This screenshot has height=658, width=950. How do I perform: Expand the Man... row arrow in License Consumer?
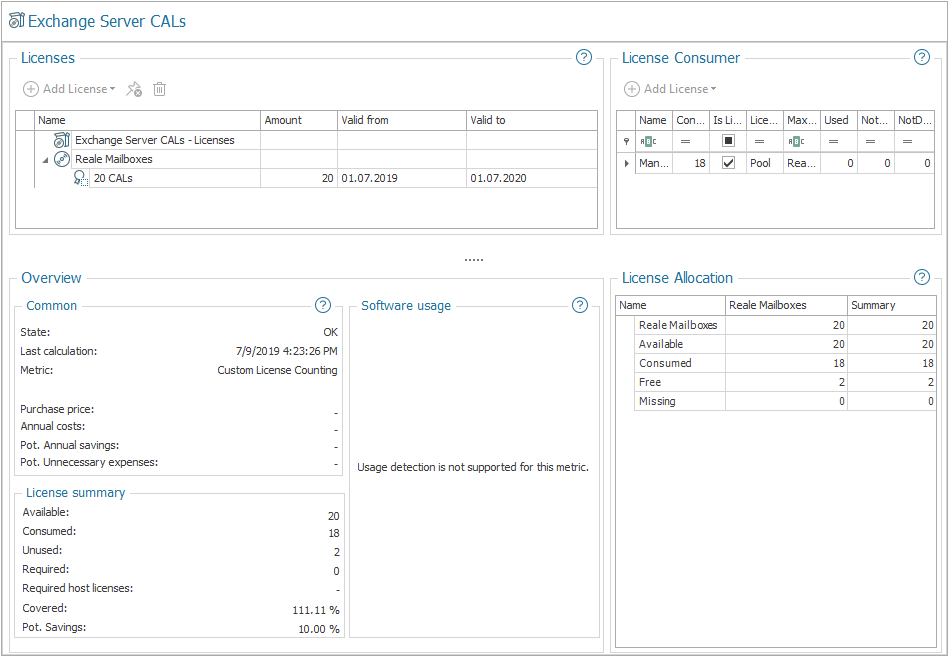(x=626, y=163)
